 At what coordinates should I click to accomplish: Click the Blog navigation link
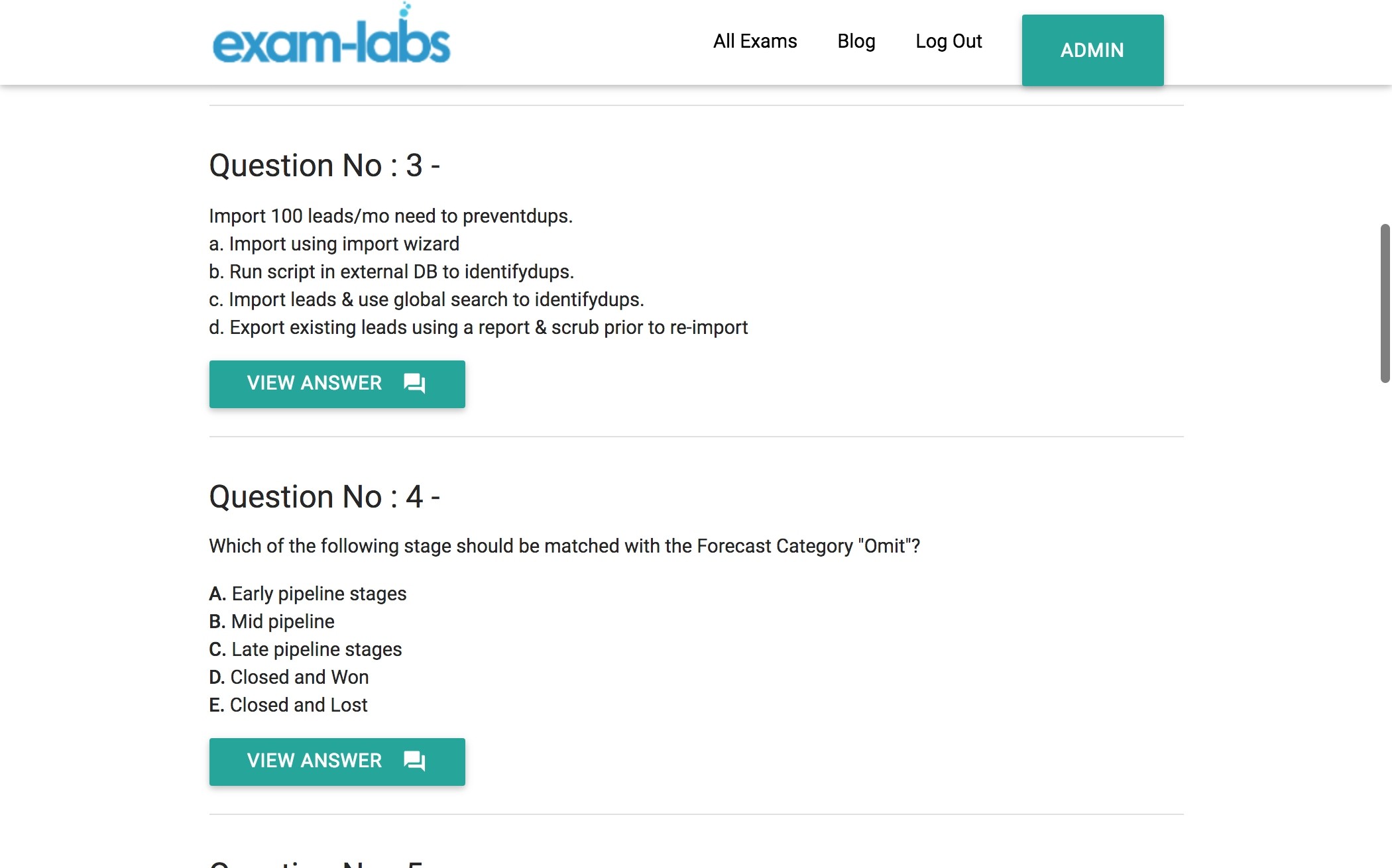(856, 40)
